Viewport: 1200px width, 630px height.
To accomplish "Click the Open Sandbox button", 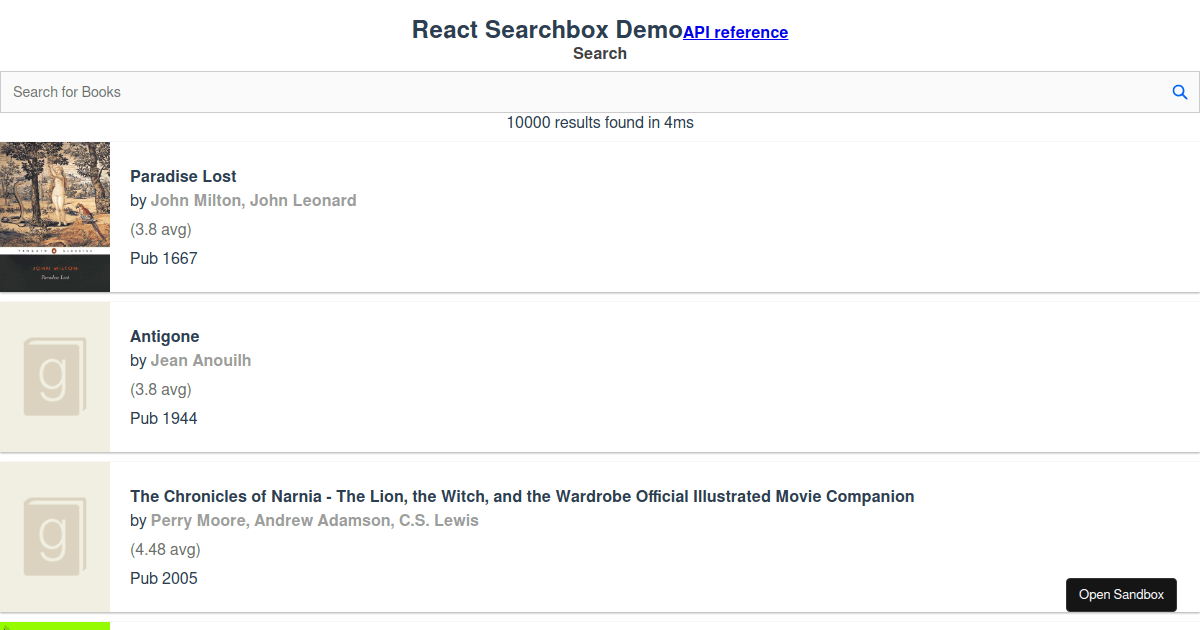I will tap(1121, 594).
